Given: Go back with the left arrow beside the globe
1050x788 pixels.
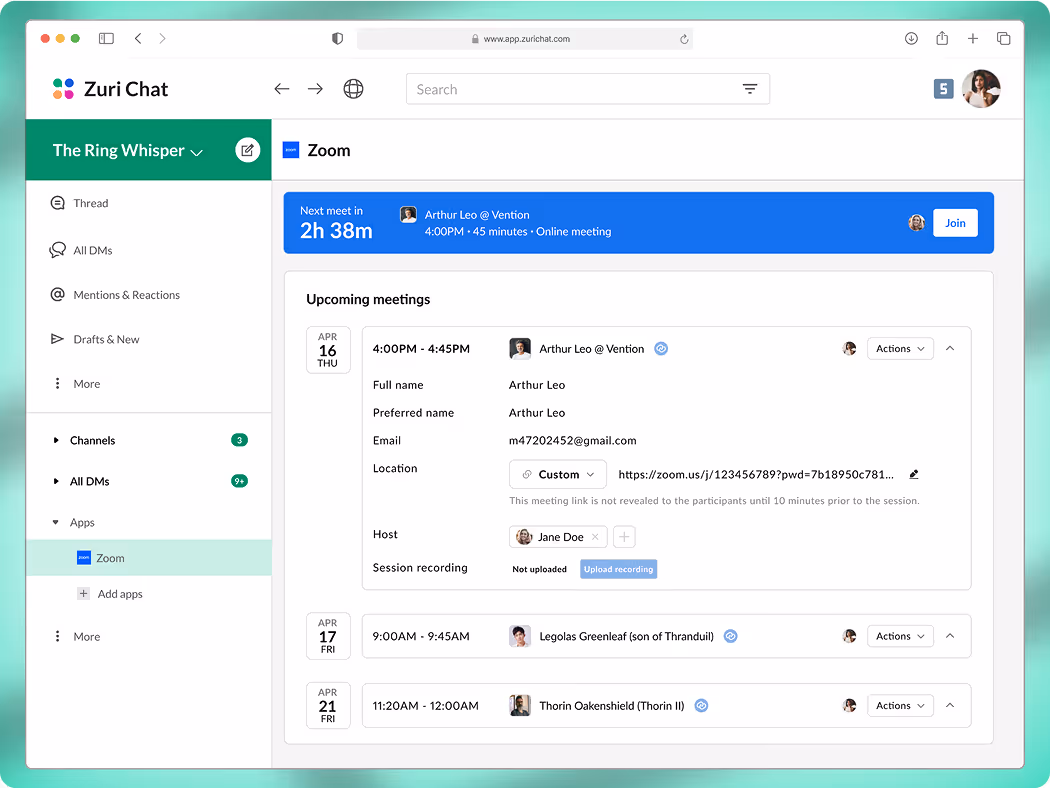Looking at the screenshot, I should click(282, 88).
